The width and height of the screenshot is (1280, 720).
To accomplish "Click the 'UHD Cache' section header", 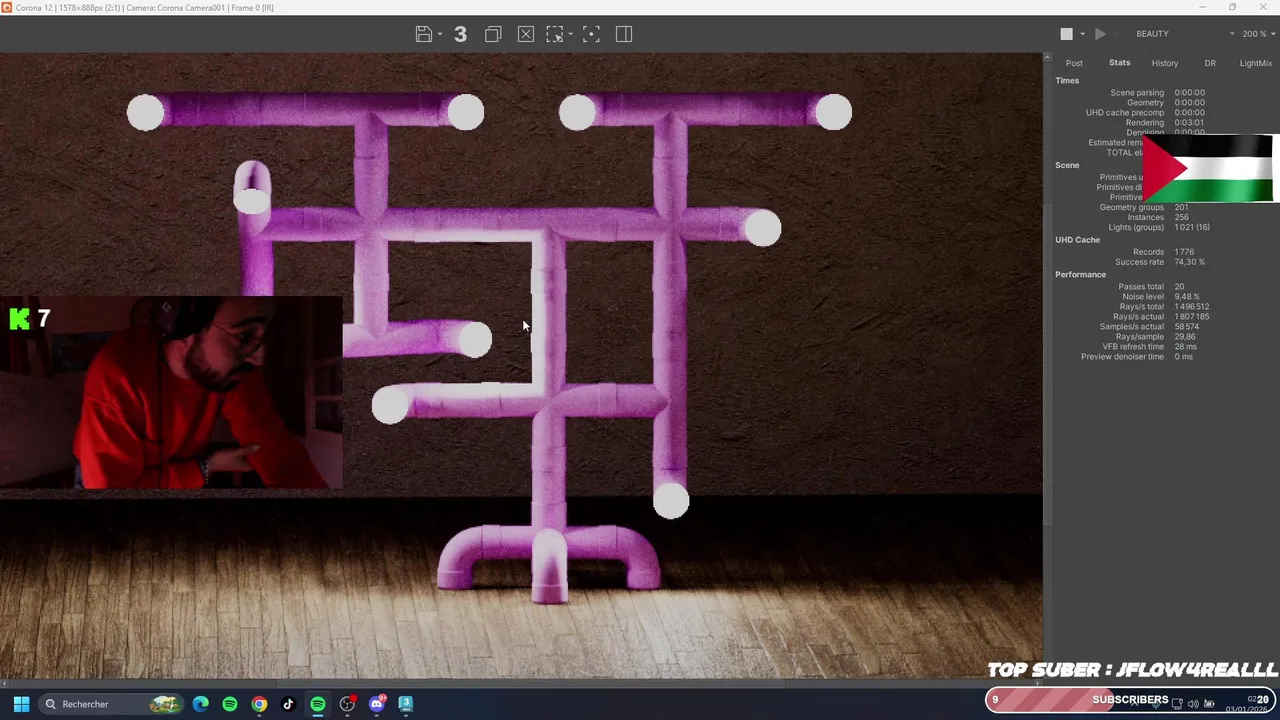I will tap(1077, 240).
